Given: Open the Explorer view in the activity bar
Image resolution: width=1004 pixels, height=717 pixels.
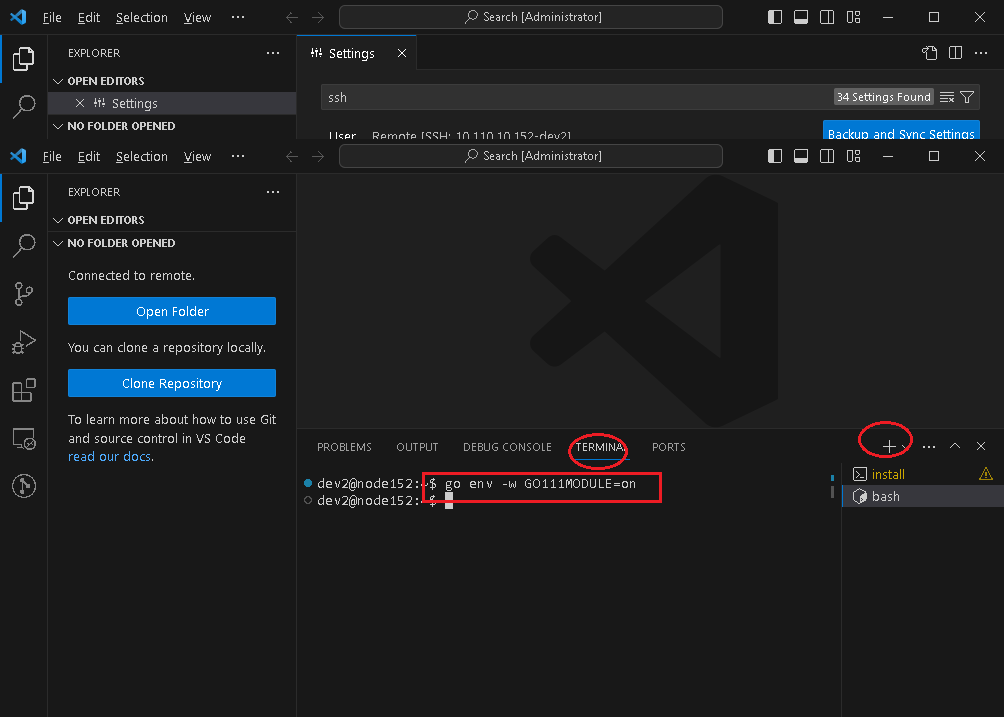Looking at the screenshot, I should 22,198.
